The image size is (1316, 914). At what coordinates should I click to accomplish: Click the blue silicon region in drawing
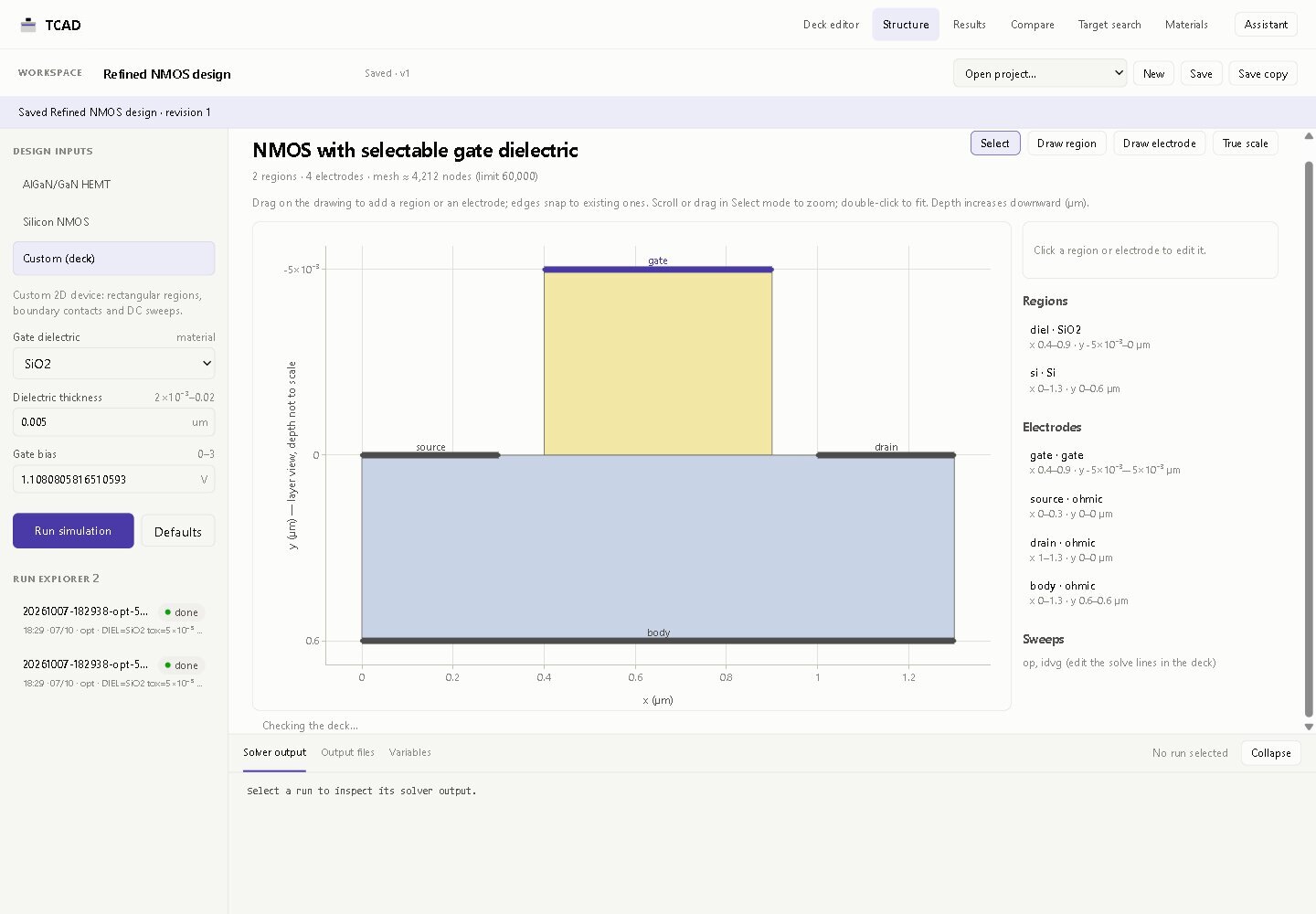pyautogui.click(x=658, y=548)
